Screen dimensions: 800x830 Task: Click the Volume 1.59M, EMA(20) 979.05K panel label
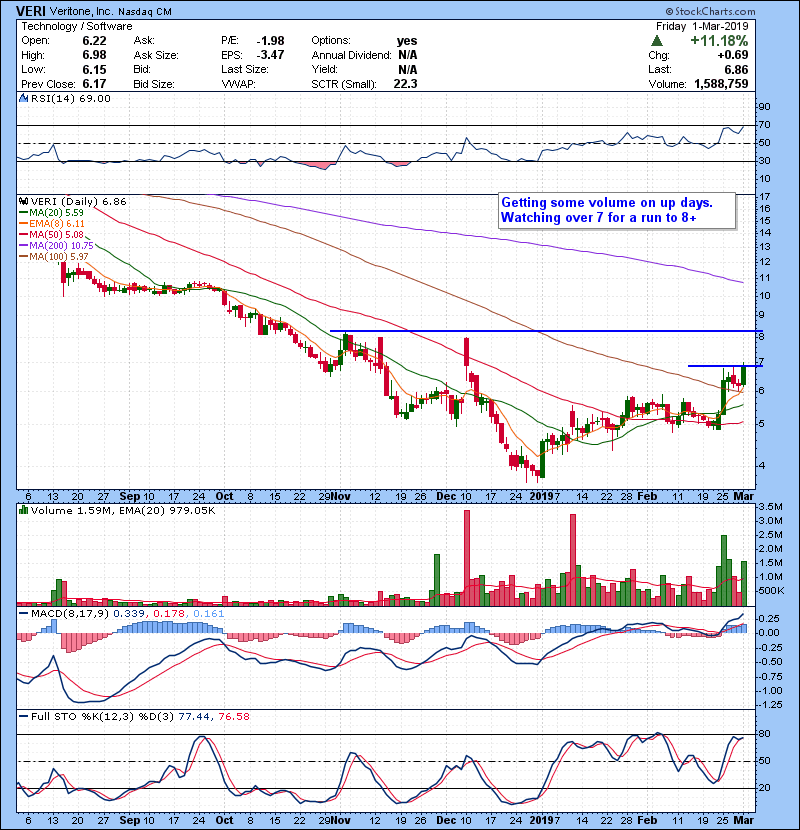tap(123, 511)
